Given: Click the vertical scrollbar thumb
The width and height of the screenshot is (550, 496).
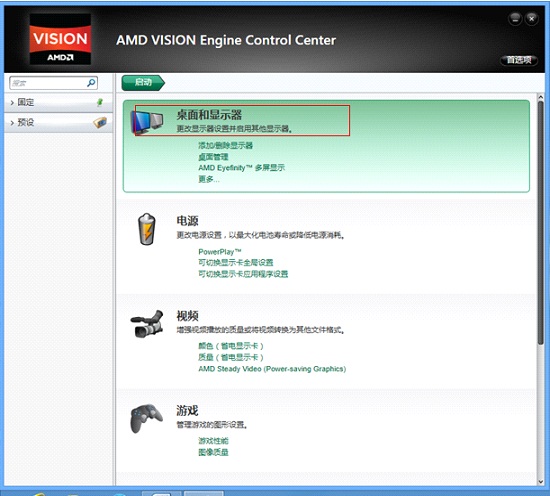Looking at the screenshot, I should 541,222.
